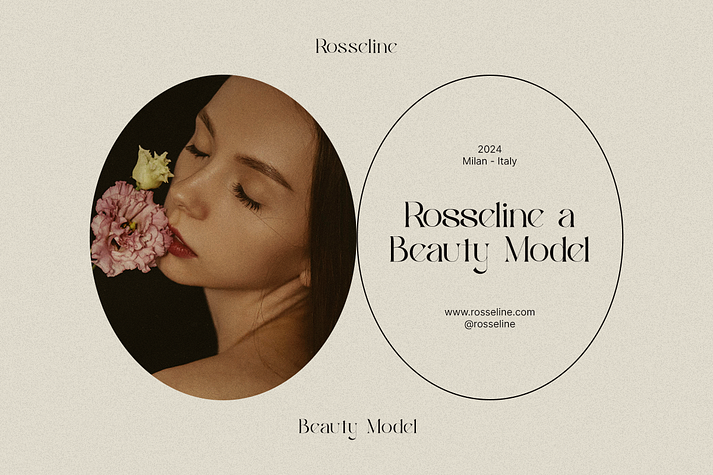Click the footer Beauty Model text
This screenshot has height=475, width=713.
[x=357, y=427]
